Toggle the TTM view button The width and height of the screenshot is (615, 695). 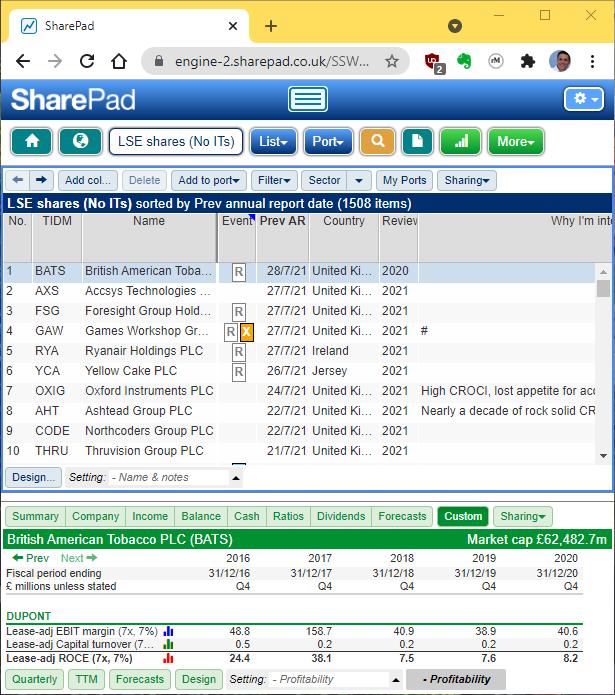[86, 679]
